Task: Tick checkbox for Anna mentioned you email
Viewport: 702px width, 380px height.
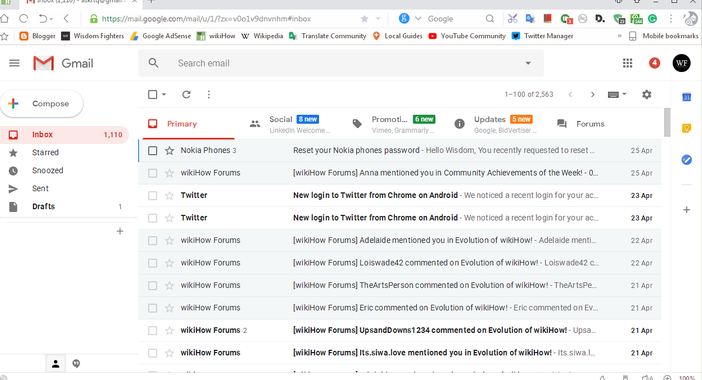Action: 153,173
